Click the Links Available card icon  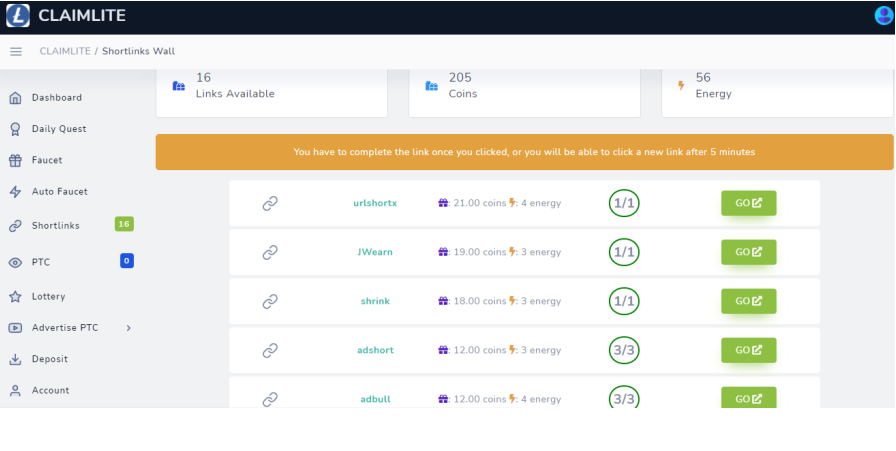(179, 86)
